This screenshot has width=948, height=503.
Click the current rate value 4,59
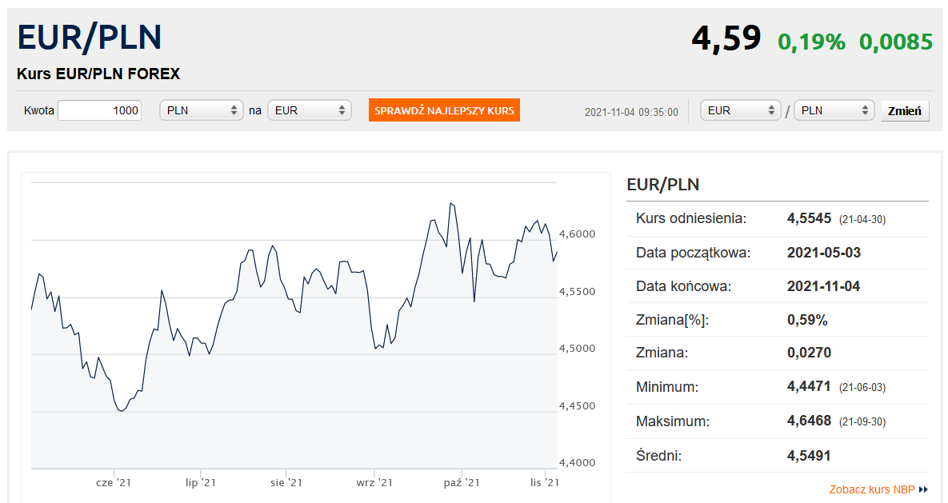point(726,39)
